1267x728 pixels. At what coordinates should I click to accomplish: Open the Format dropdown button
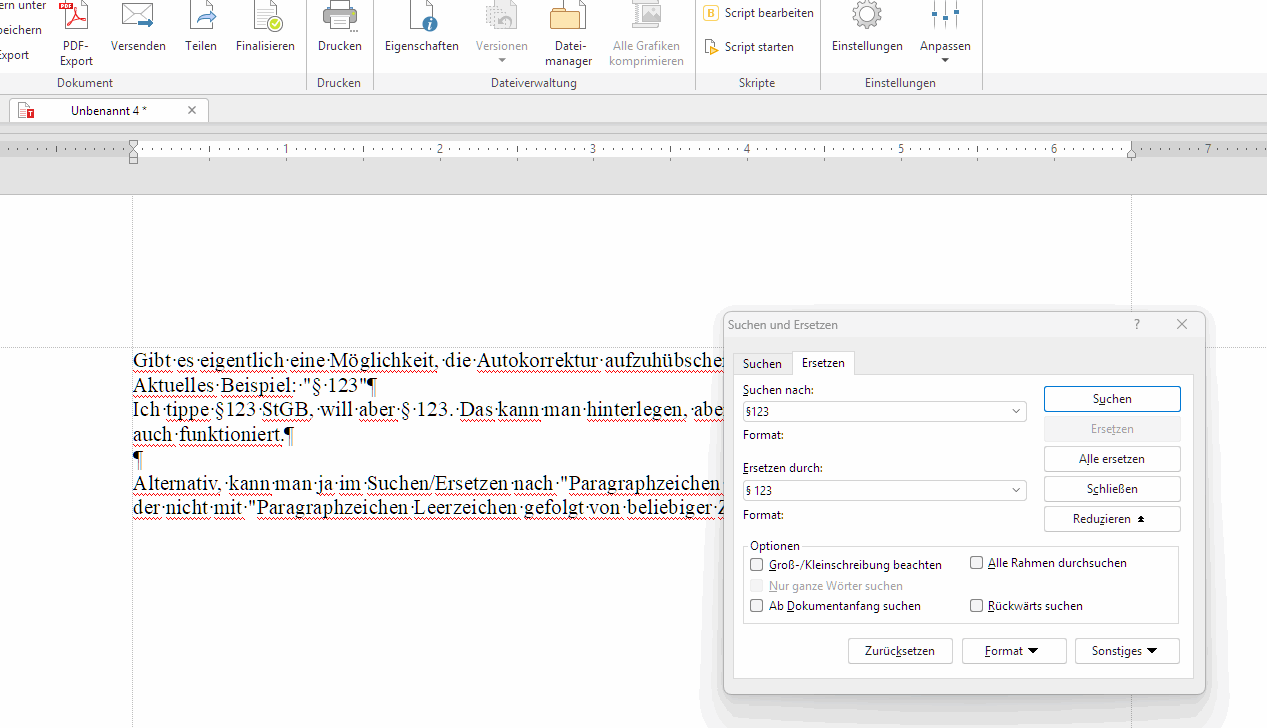pyautogui.click(x=1014, y=651)
